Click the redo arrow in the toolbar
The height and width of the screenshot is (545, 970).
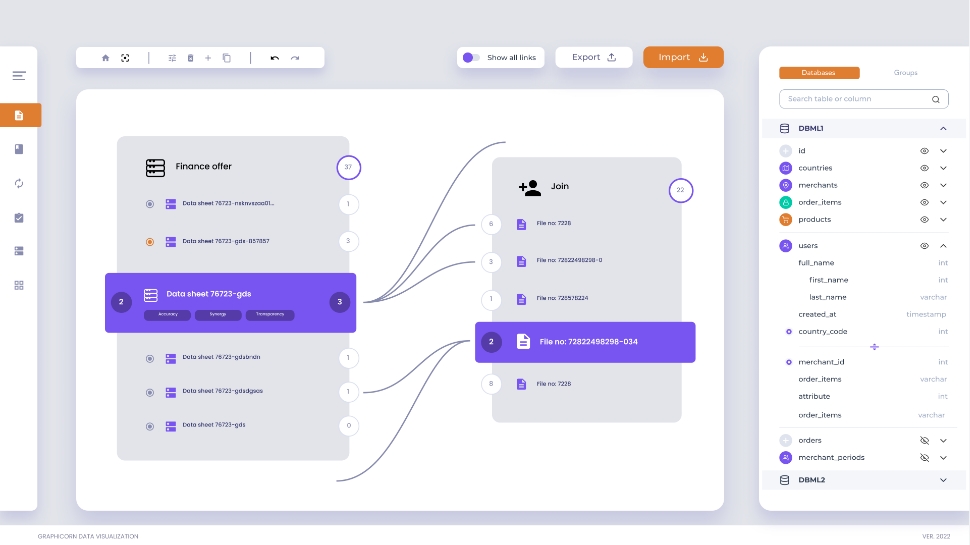click(x=295, y=58)
